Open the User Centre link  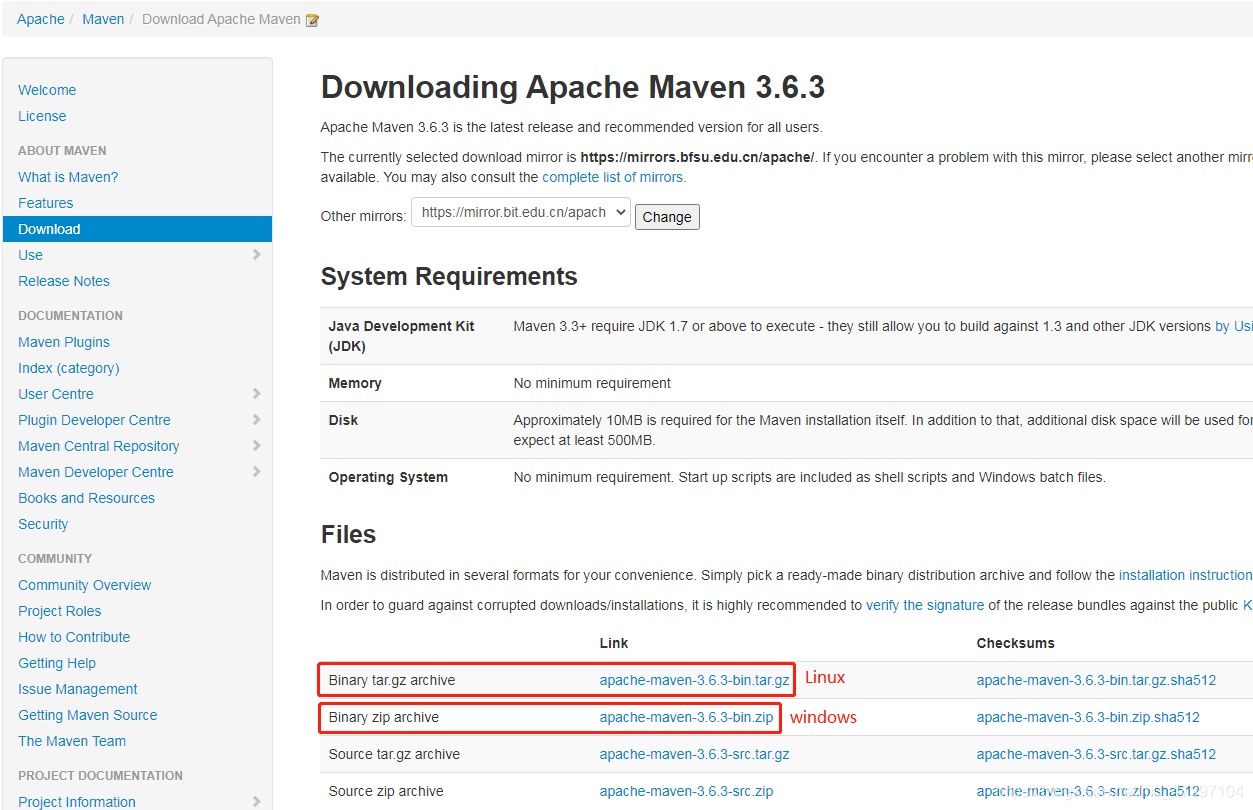click(x=56, y=394)
